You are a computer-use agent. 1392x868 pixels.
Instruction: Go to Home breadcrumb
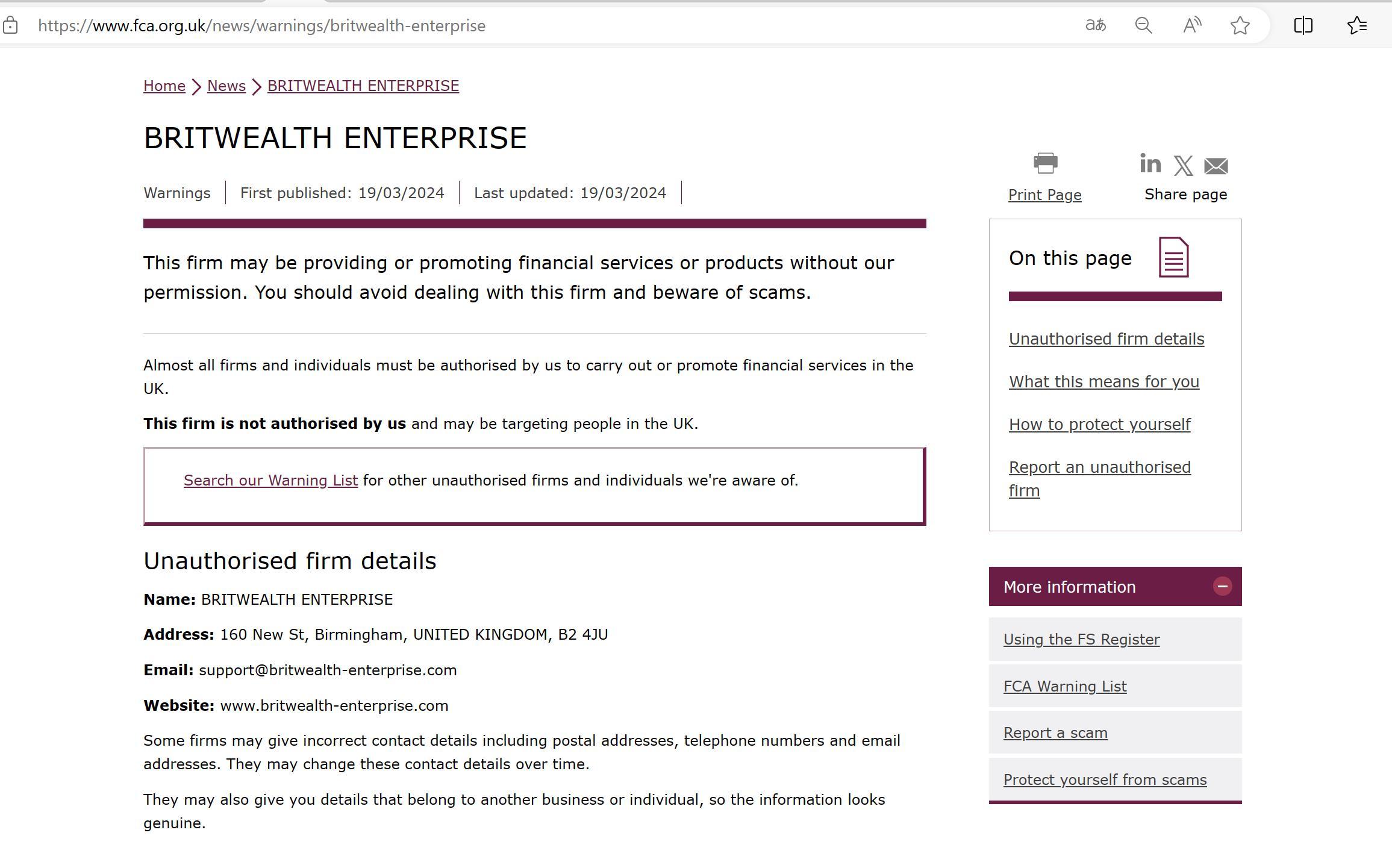coord(164,86)
